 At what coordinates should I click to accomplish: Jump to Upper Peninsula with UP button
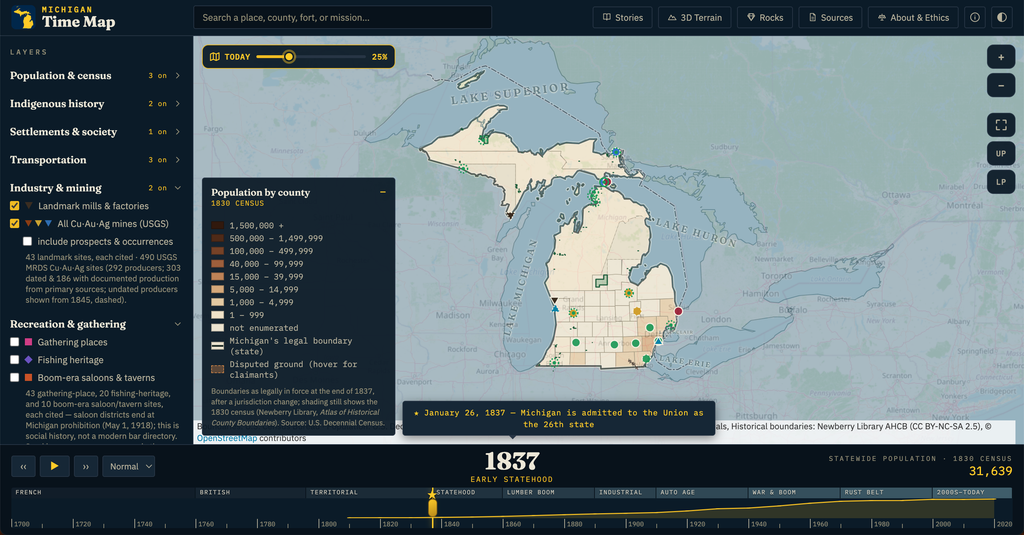(1000, 154)
